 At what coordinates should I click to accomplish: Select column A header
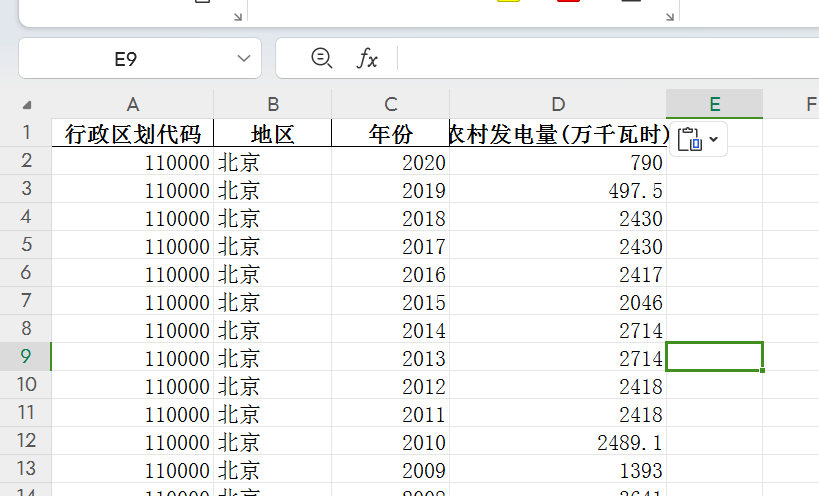(x=133, y=104)
